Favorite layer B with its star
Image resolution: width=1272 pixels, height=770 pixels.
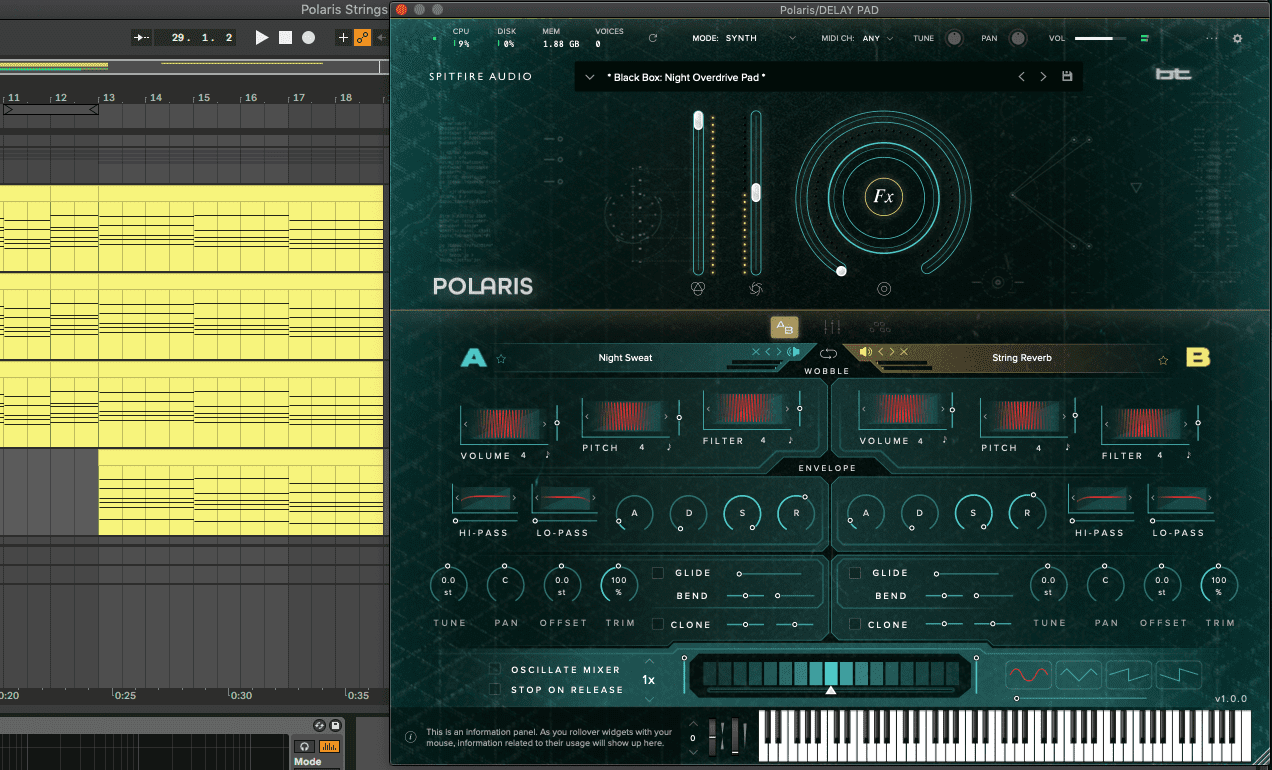coord(1163,359)
